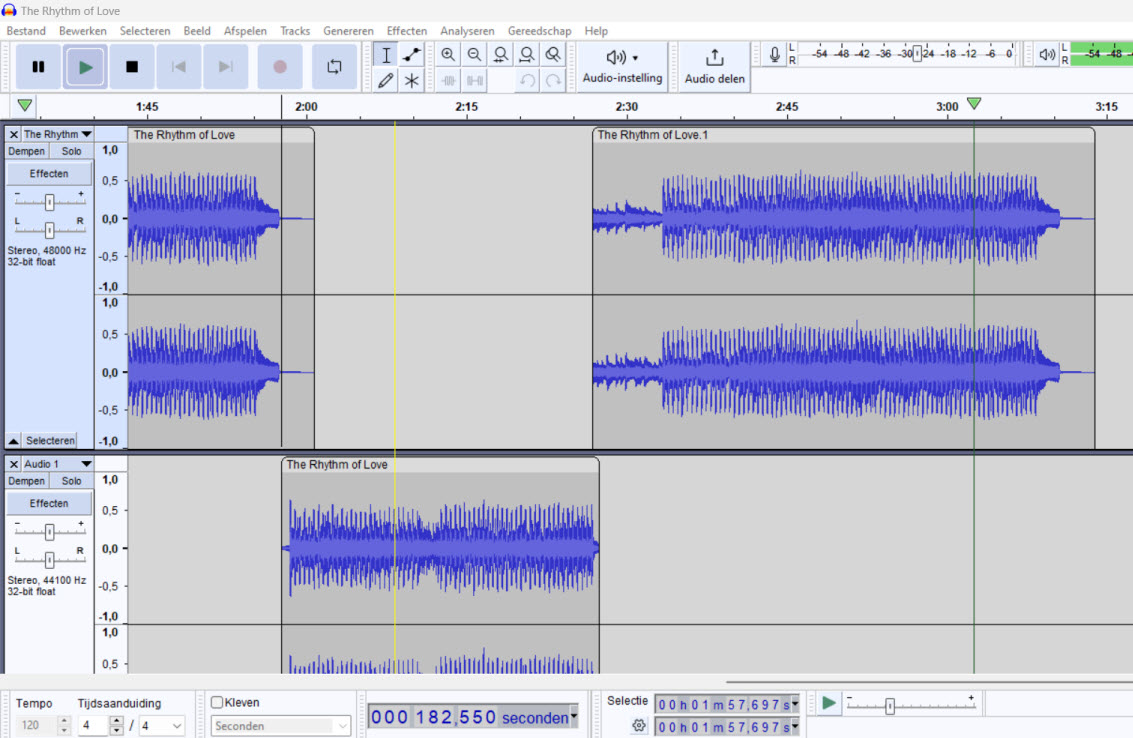Open the Bestand menu
The image size is (1133, 738).
click(x=26, y=31)
